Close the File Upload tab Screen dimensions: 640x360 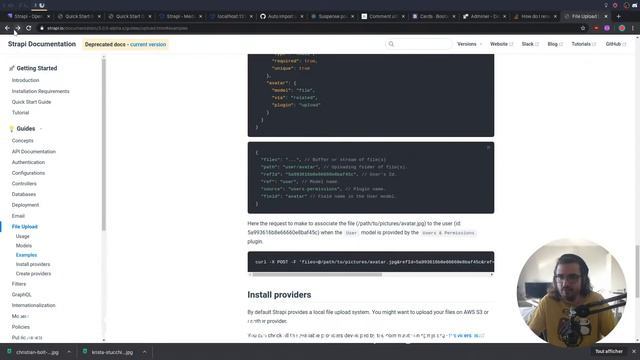point(606,16)
